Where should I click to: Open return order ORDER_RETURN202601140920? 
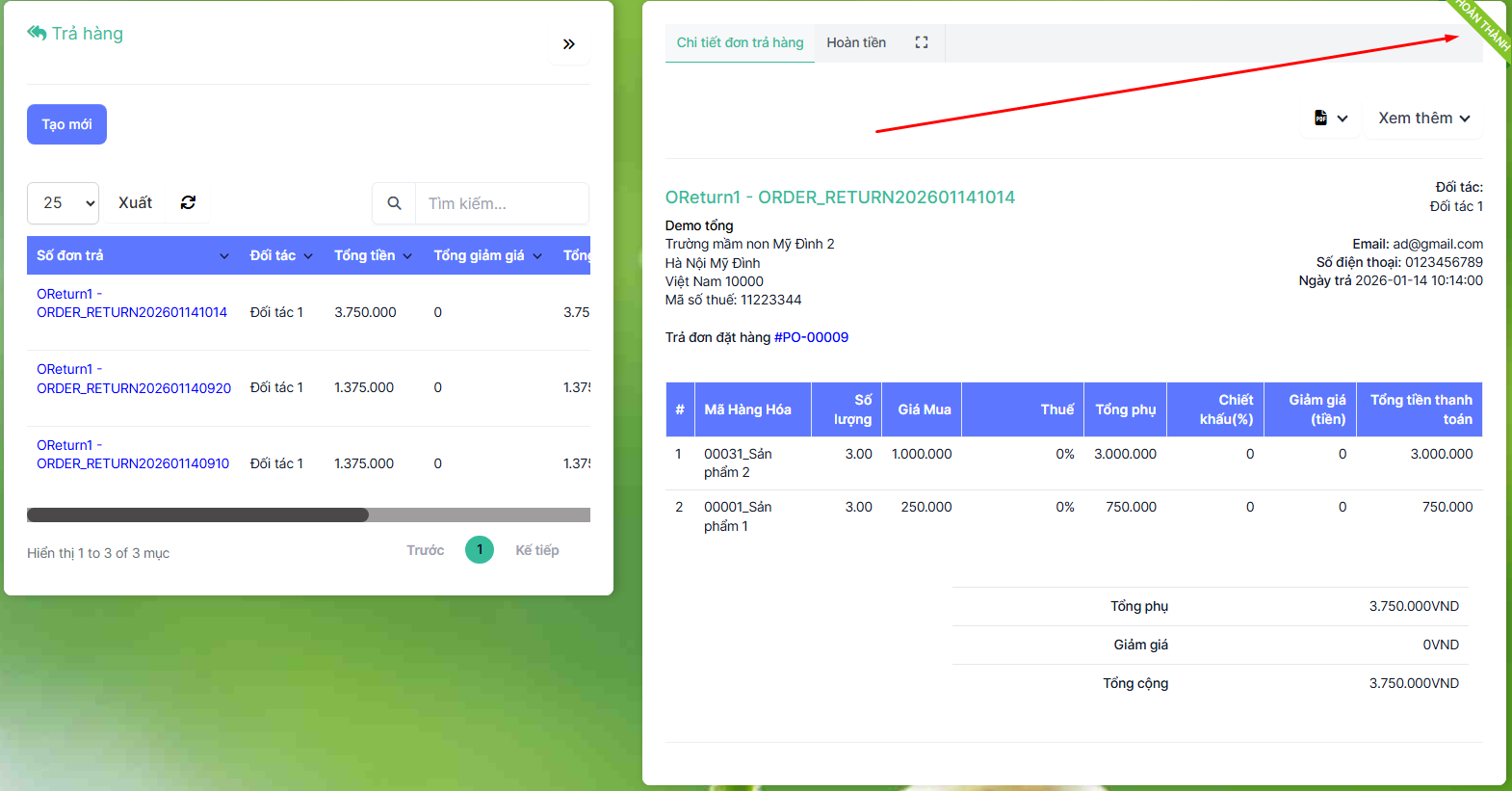133,387
